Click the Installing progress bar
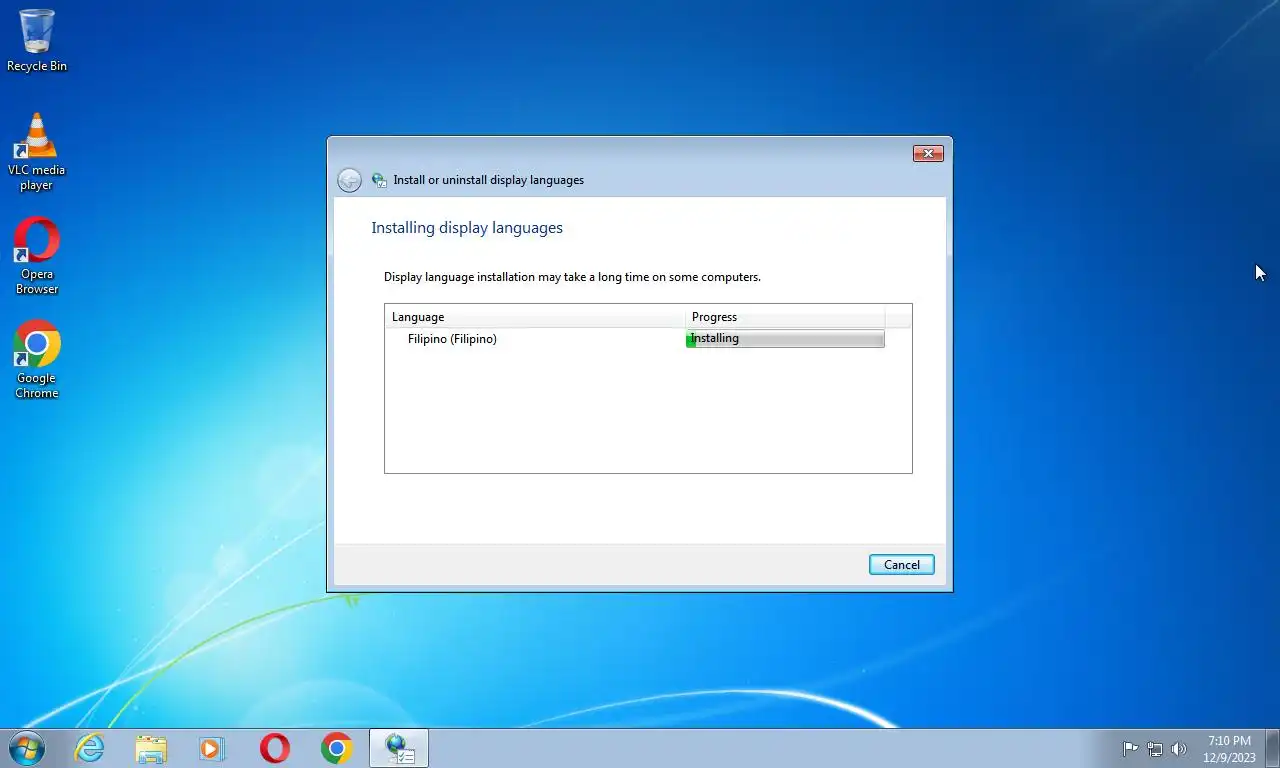The height and width of the screenshot is (768, 1280). [x=785, y=339]
